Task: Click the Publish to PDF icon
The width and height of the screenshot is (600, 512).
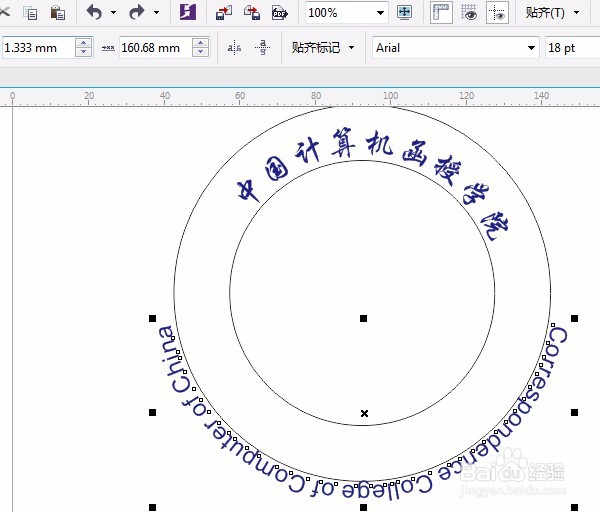Action: (x=280, y=13)
